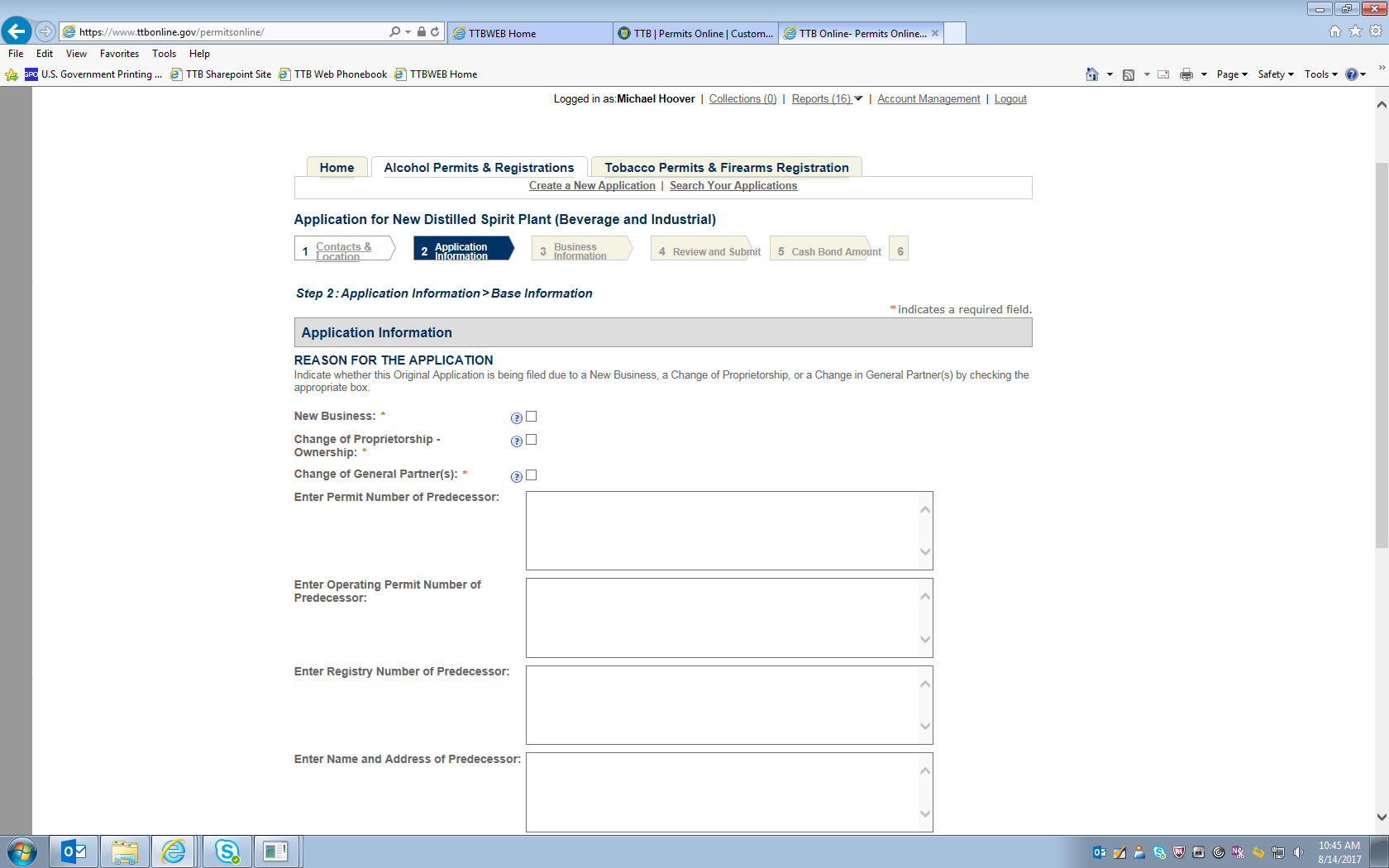Click help icon beside Change of Proprietorship
The height and width of the screenshot is (868, 1389).
(517, 441)
